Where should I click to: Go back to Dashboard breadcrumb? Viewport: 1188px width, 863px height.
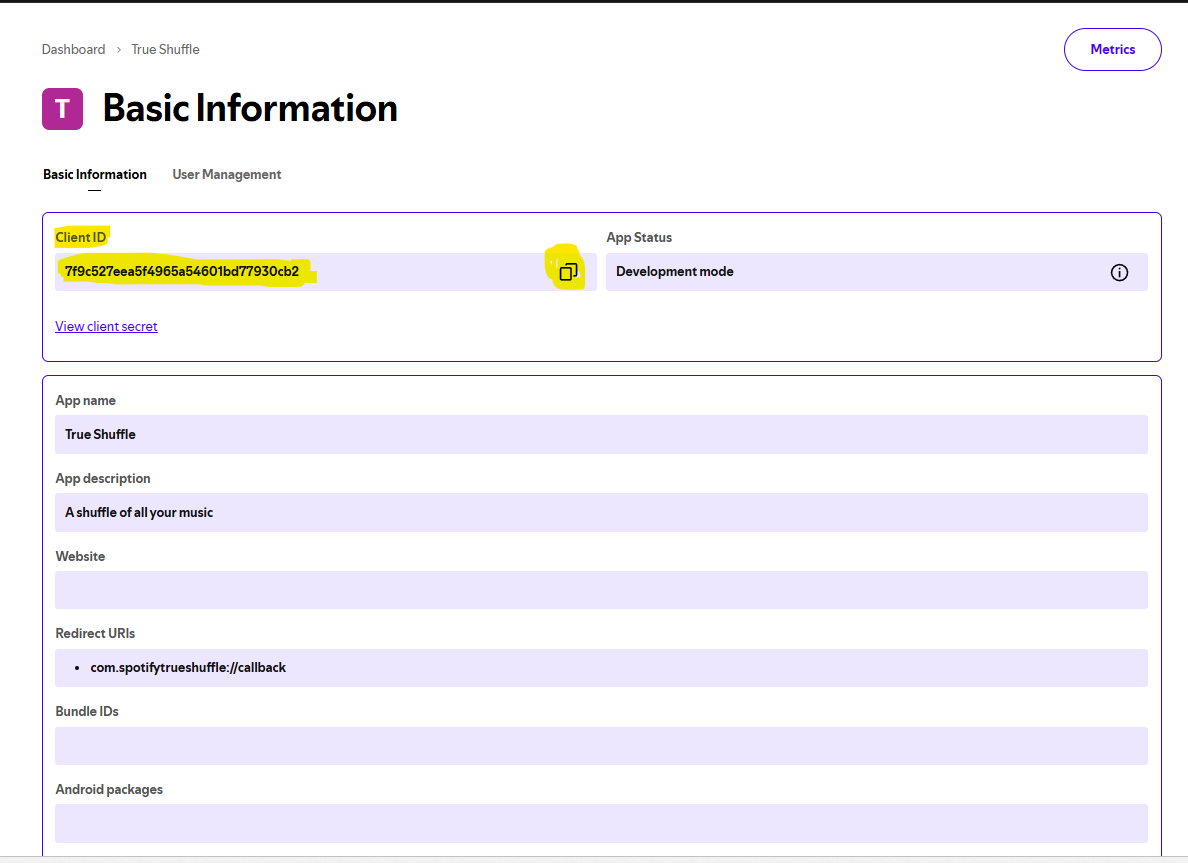pyautogui.click(x=73, y=49)
